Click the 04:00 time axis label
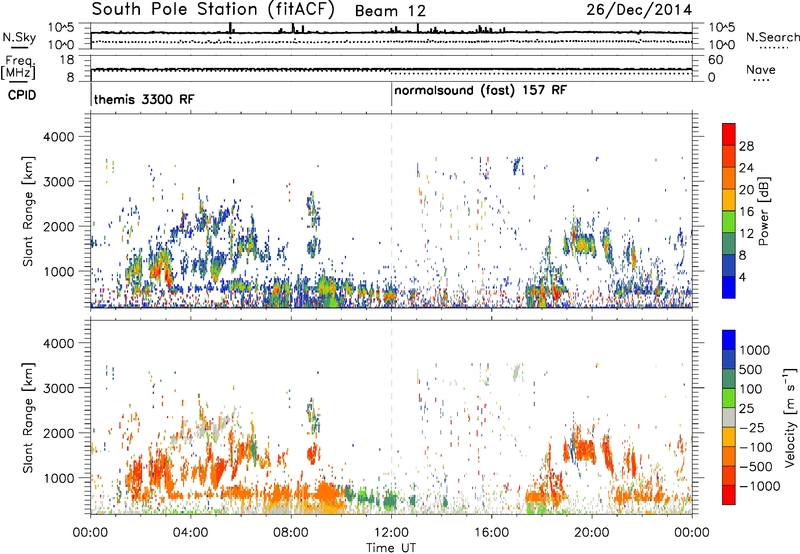The image size is (800, 554). tap(190, 532)
